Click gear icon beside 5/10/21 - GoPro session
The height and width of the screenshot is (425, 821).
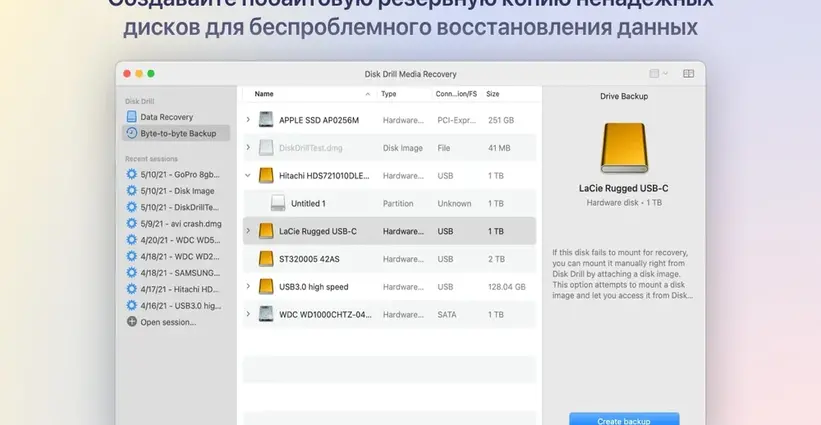pyautogui.click(x=131, y=174)
